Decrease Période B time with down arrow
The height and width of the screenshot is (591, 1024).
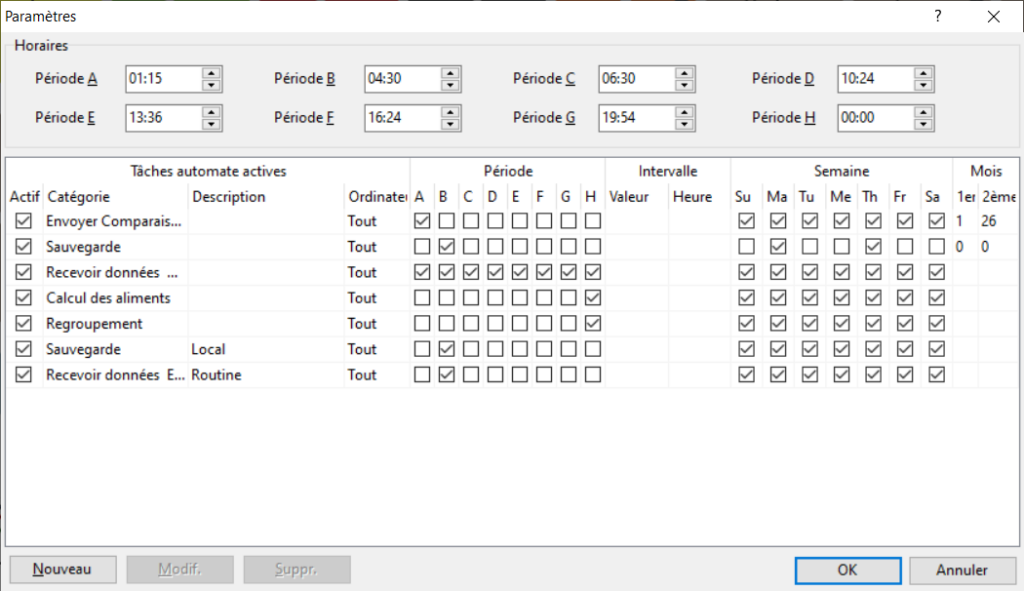451,85
